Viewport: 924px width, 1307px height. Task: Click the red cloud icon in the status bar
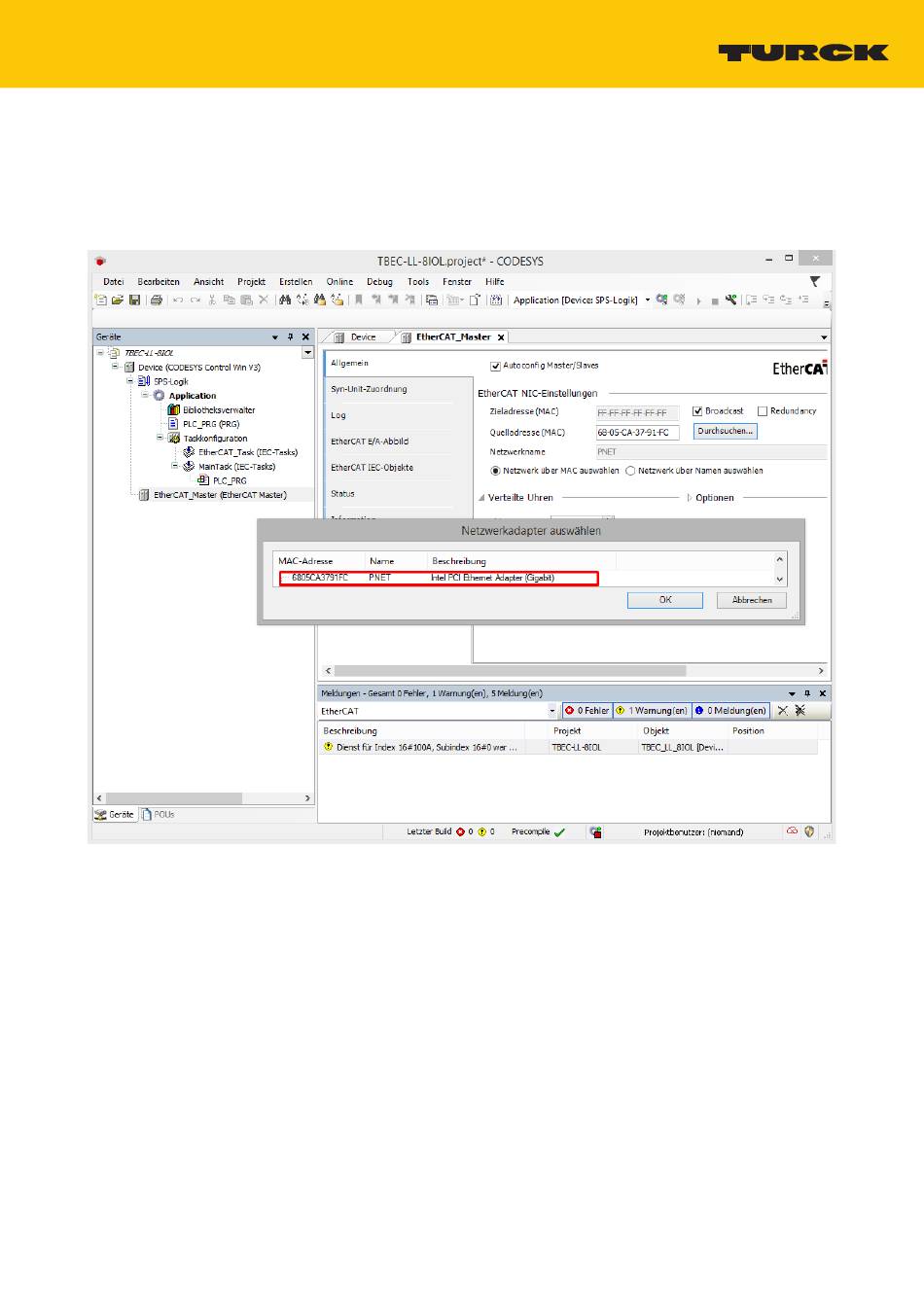[x=792, y=831]
